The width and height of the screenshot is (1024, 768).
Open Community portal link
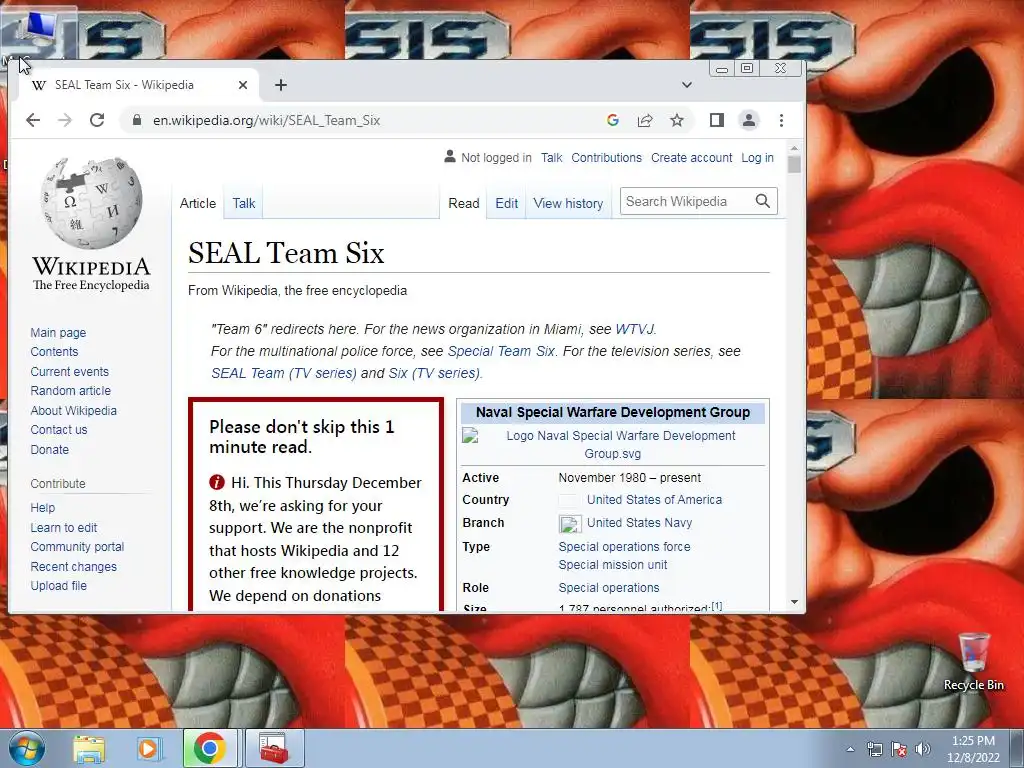(77, 547)
